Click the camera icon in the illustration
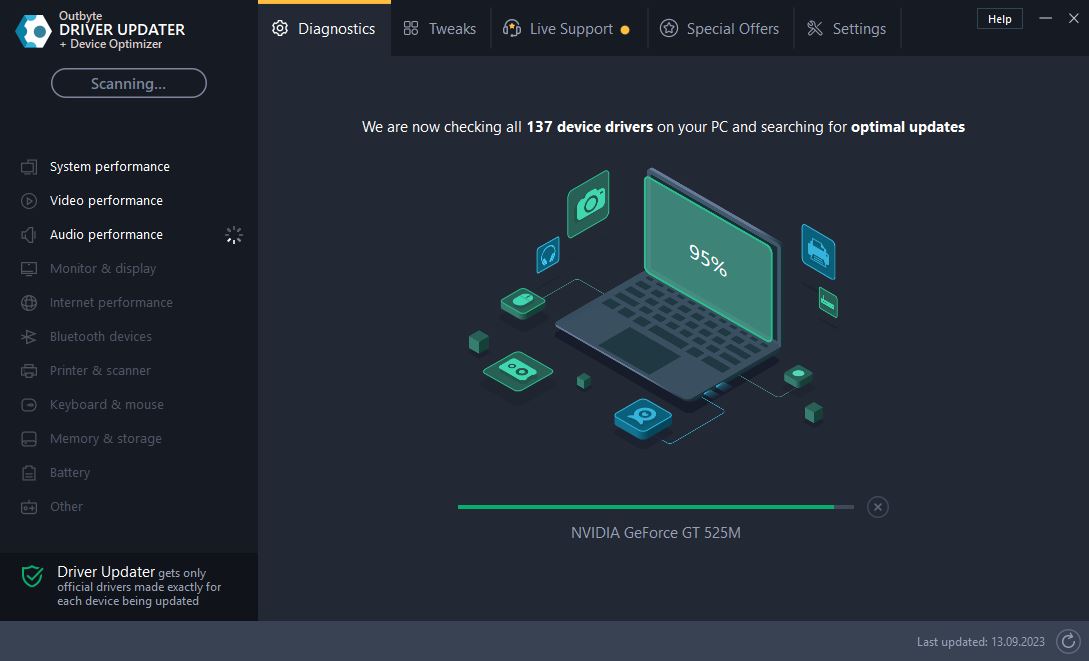1089x661 pixels. tap(588, 203)
